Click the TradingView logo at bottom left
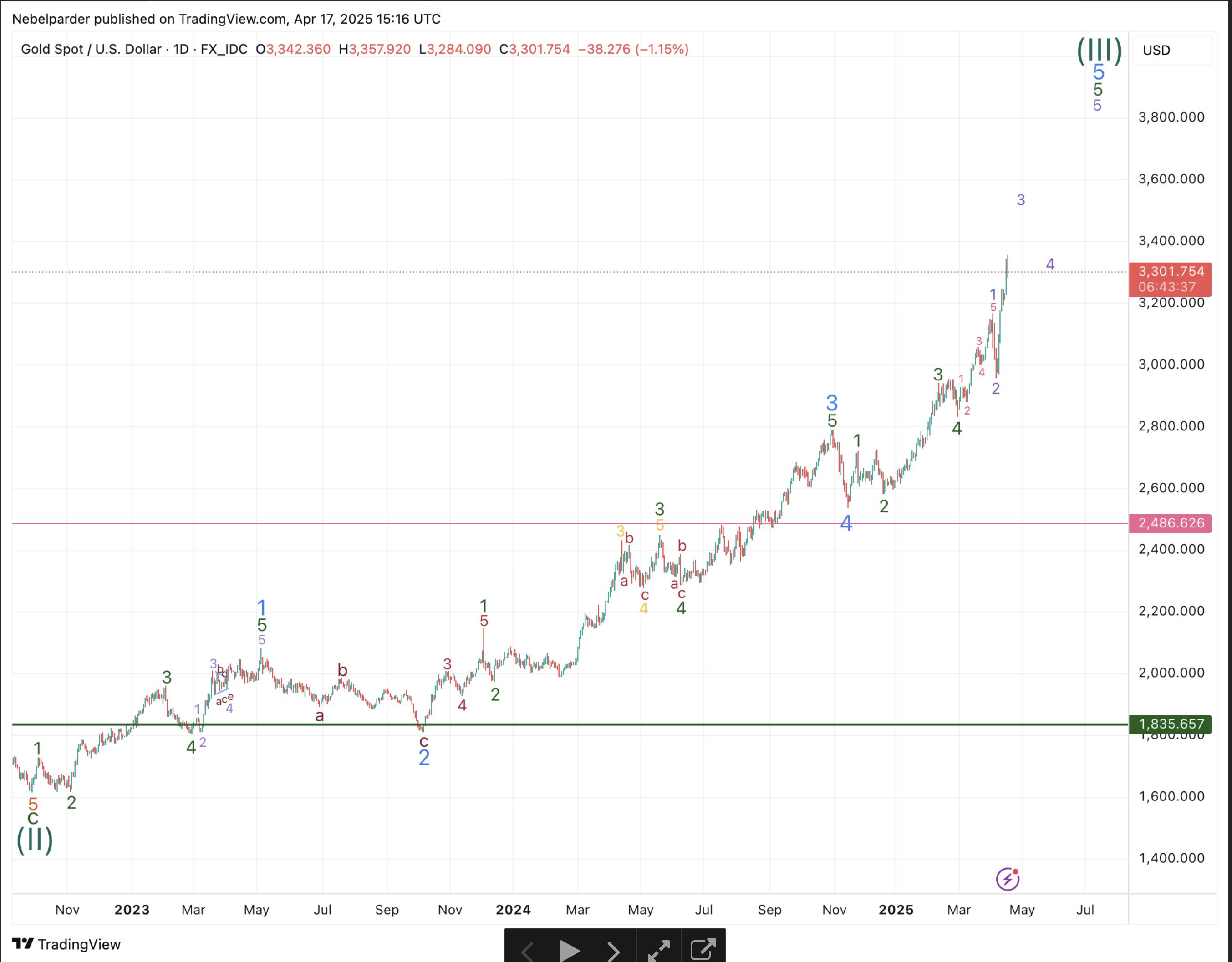The image size is (1232, 962). tap(66, 944)
